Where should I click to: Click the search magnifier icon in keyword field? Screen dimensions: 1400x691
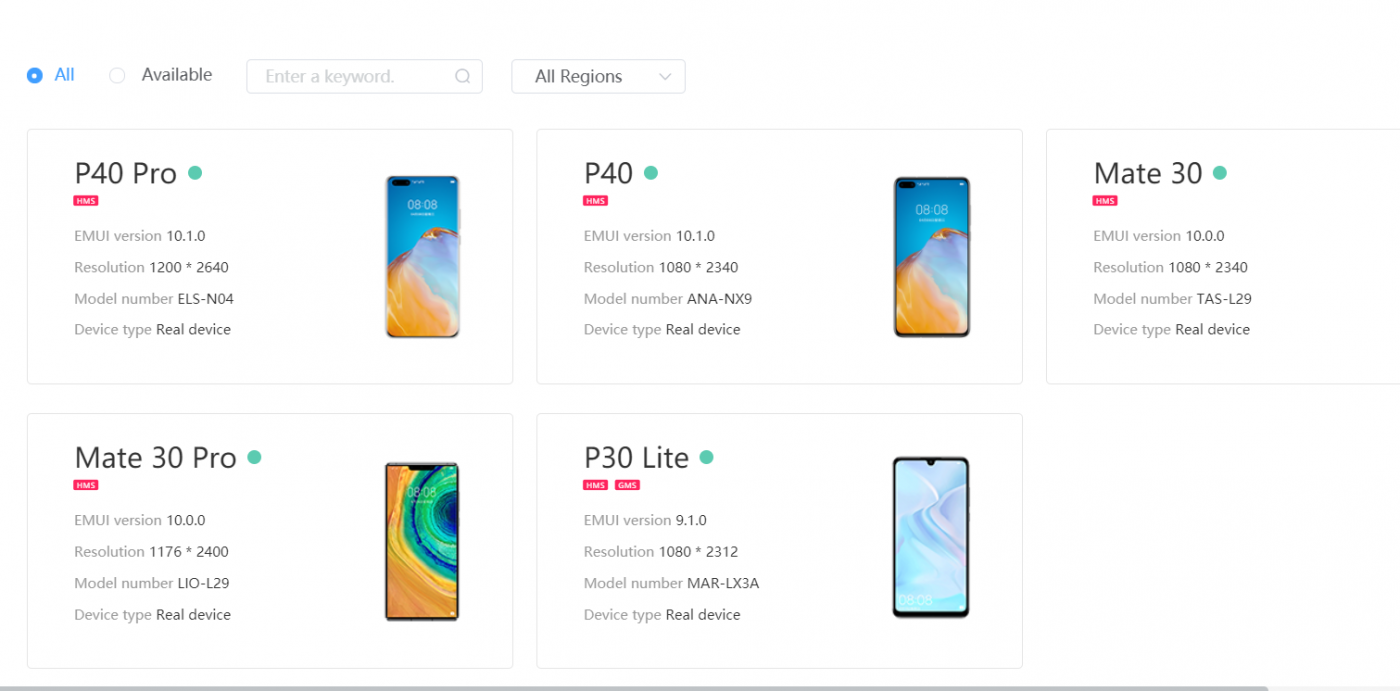pyautogui.click(x=462, y=76)
